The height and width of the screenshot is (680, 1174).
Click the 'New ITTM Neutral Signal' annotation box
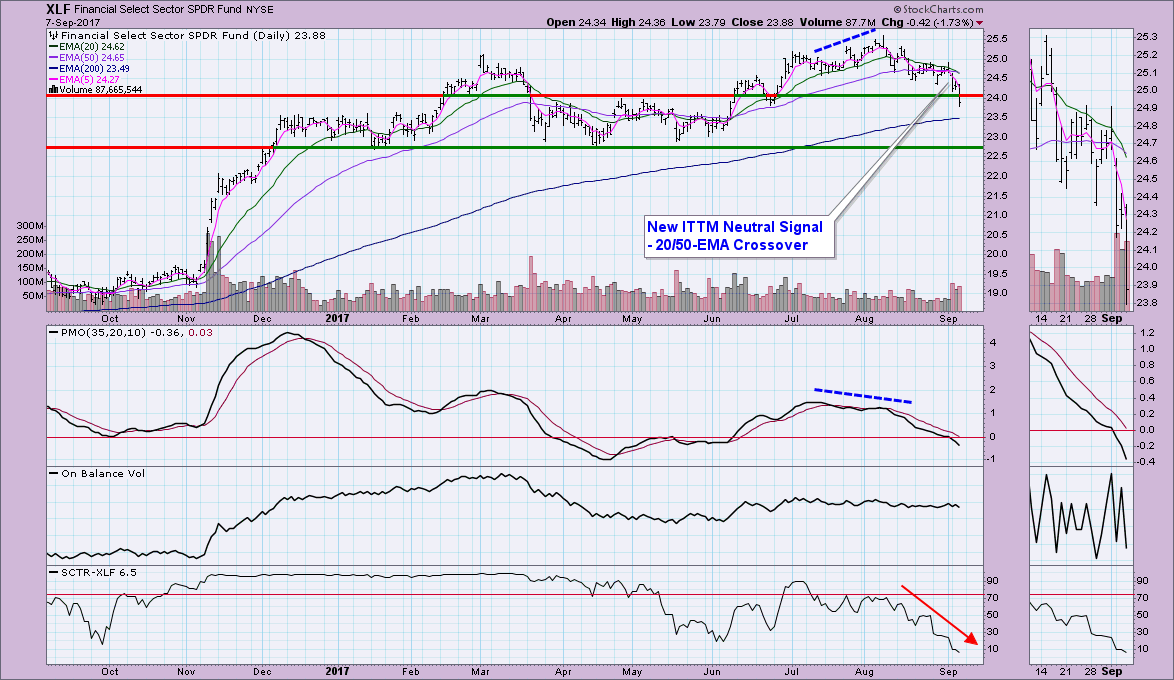[x=739, y=237]
